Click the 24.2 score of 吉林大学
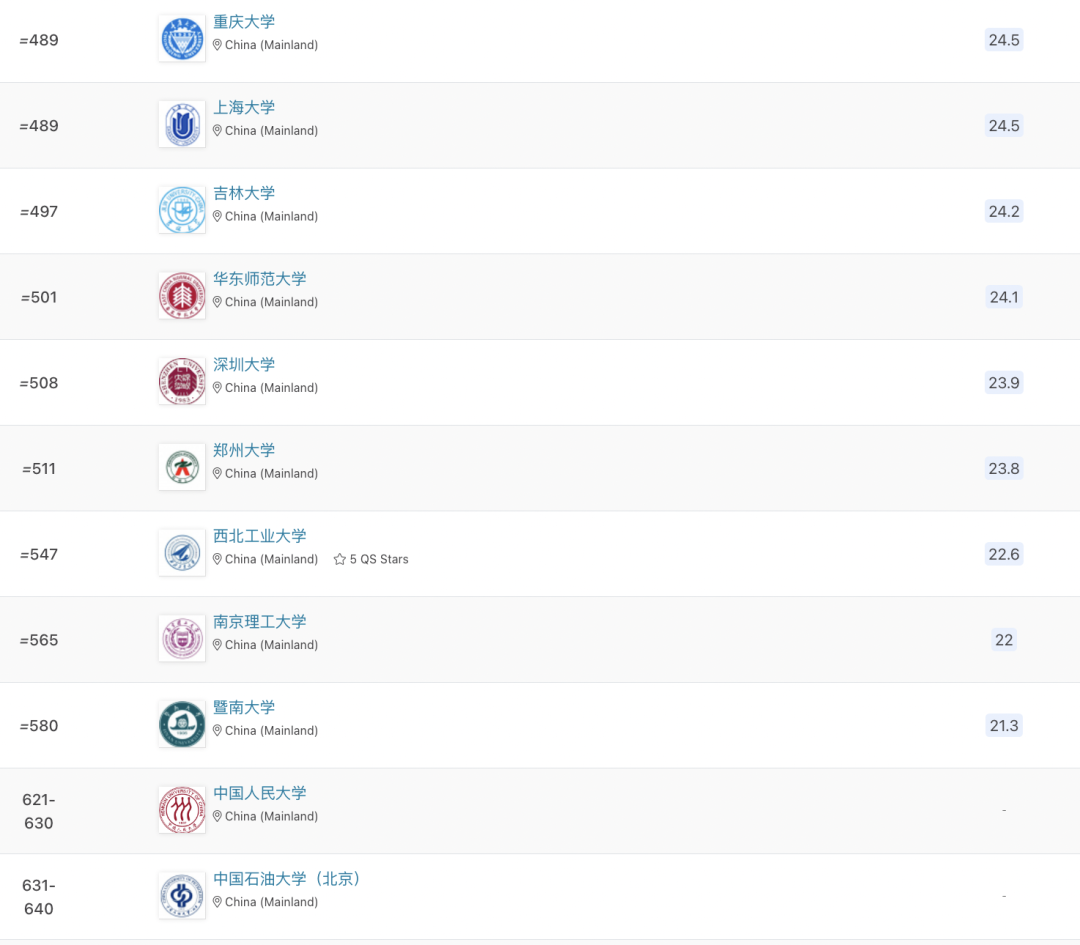Image resolution: width=1080 pixels, height=945 pixels. pos(1003,211)
